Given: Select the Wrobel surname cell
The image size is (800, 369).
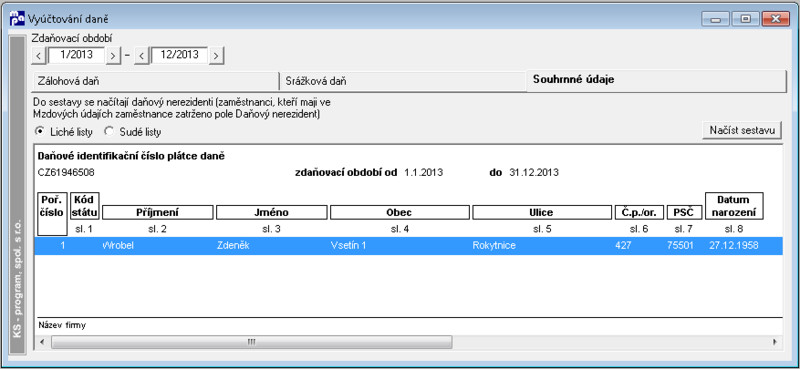Looking at the screenshot, I should coord(117,245).
